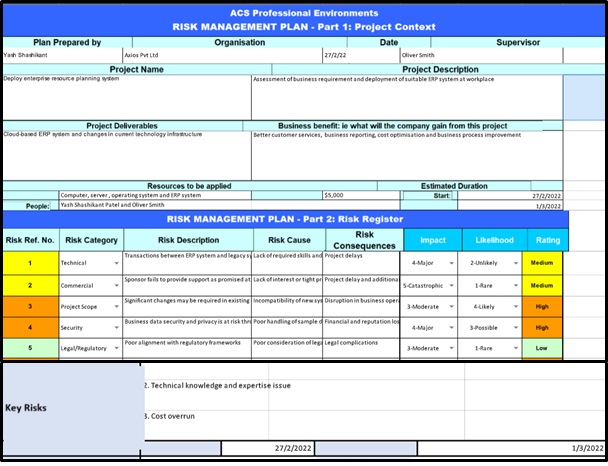The height and width of the screenshot is (466, 608).
Task: Click the 27/2/2022 start date under Estimated Duration
Action: (x=510, y=196)
